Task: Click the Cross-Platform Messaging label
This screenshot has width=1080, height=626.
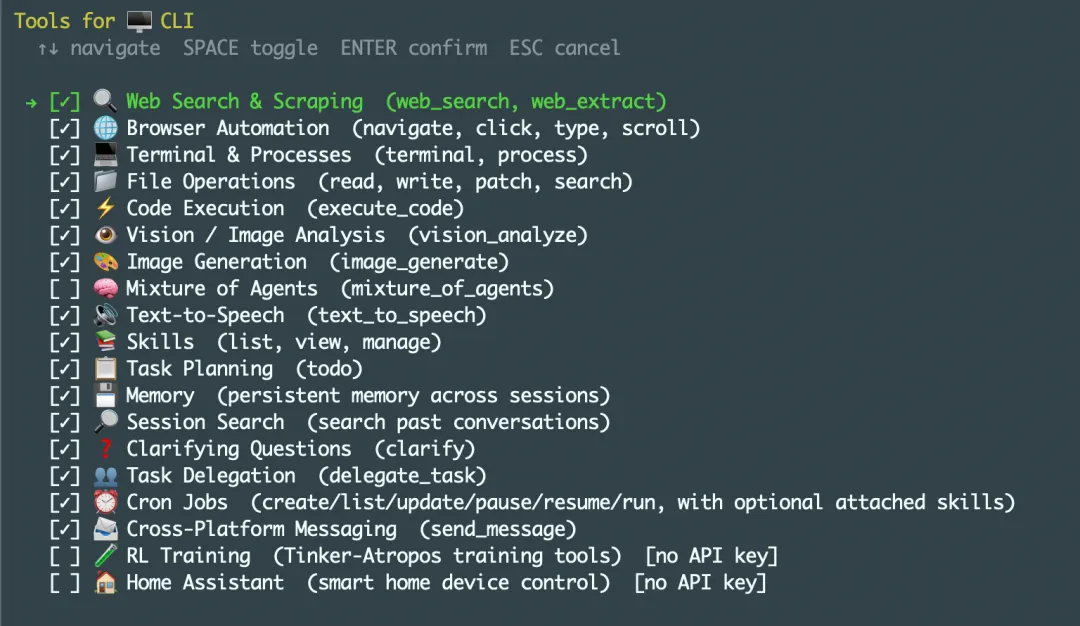Action: [261, 529]
